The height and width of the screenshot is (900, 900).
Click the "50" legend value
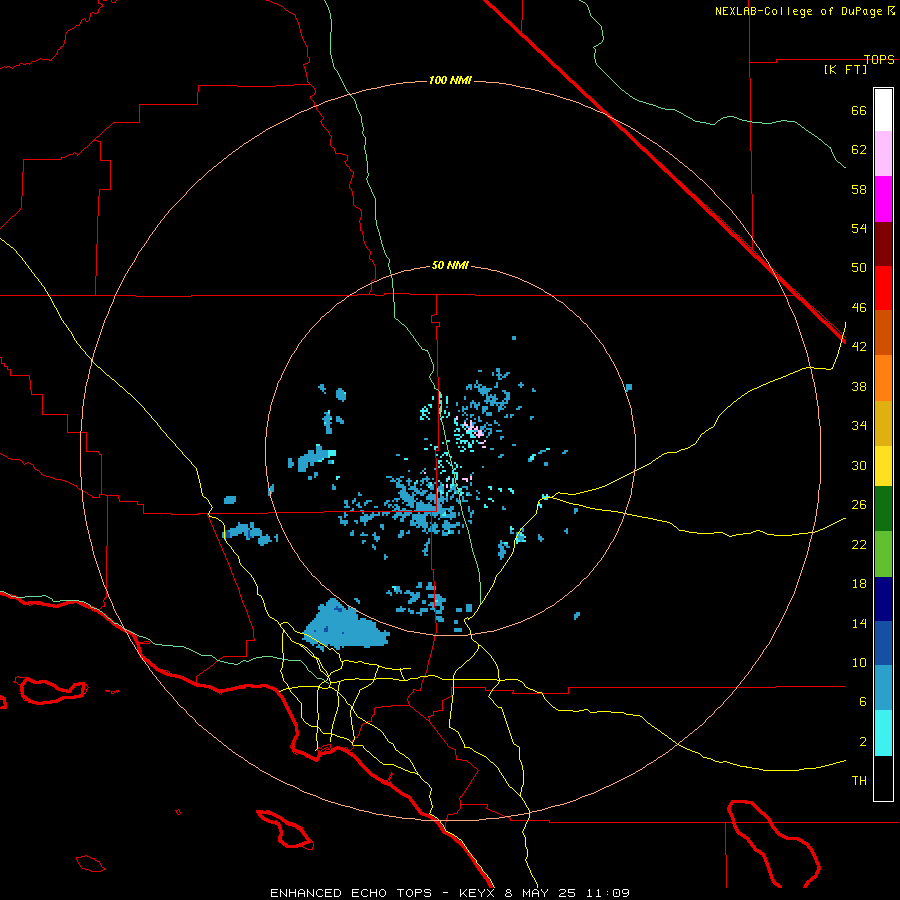point(859,268)
